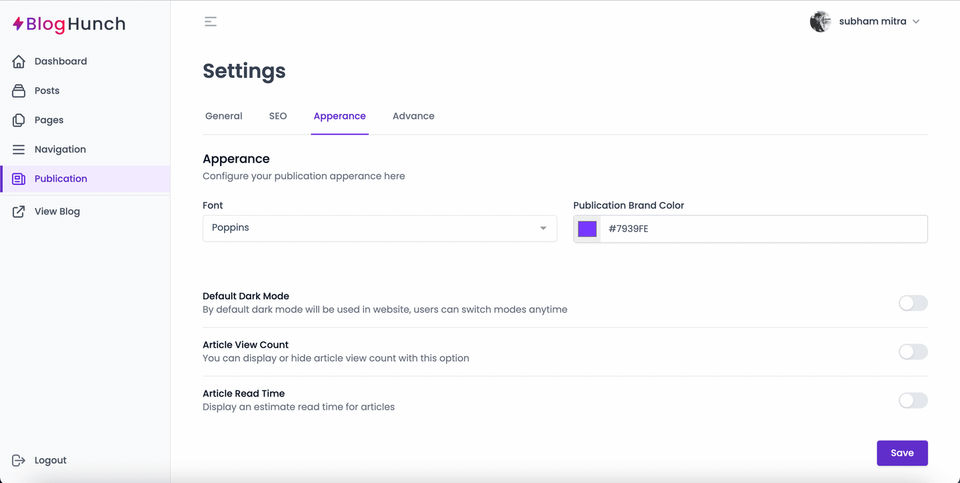Click the View Blog link
The height and width of the screenshot is (483, 960).
coord(57,212)
